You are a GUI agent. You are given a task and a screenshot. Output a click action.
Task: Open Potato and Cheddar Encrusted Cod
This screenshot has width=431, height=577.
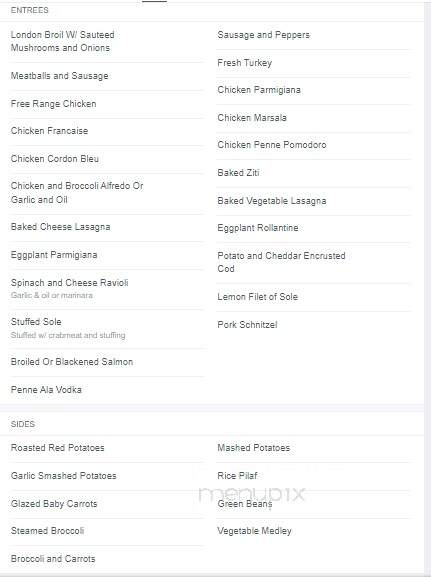pos(281,262)
